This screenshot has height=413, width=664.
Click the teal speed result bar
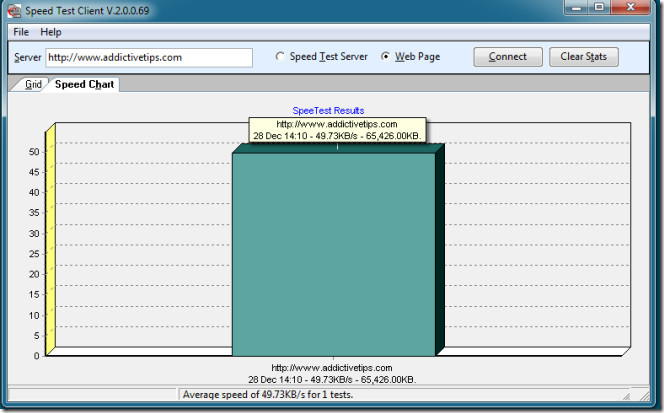coord(334,254)
